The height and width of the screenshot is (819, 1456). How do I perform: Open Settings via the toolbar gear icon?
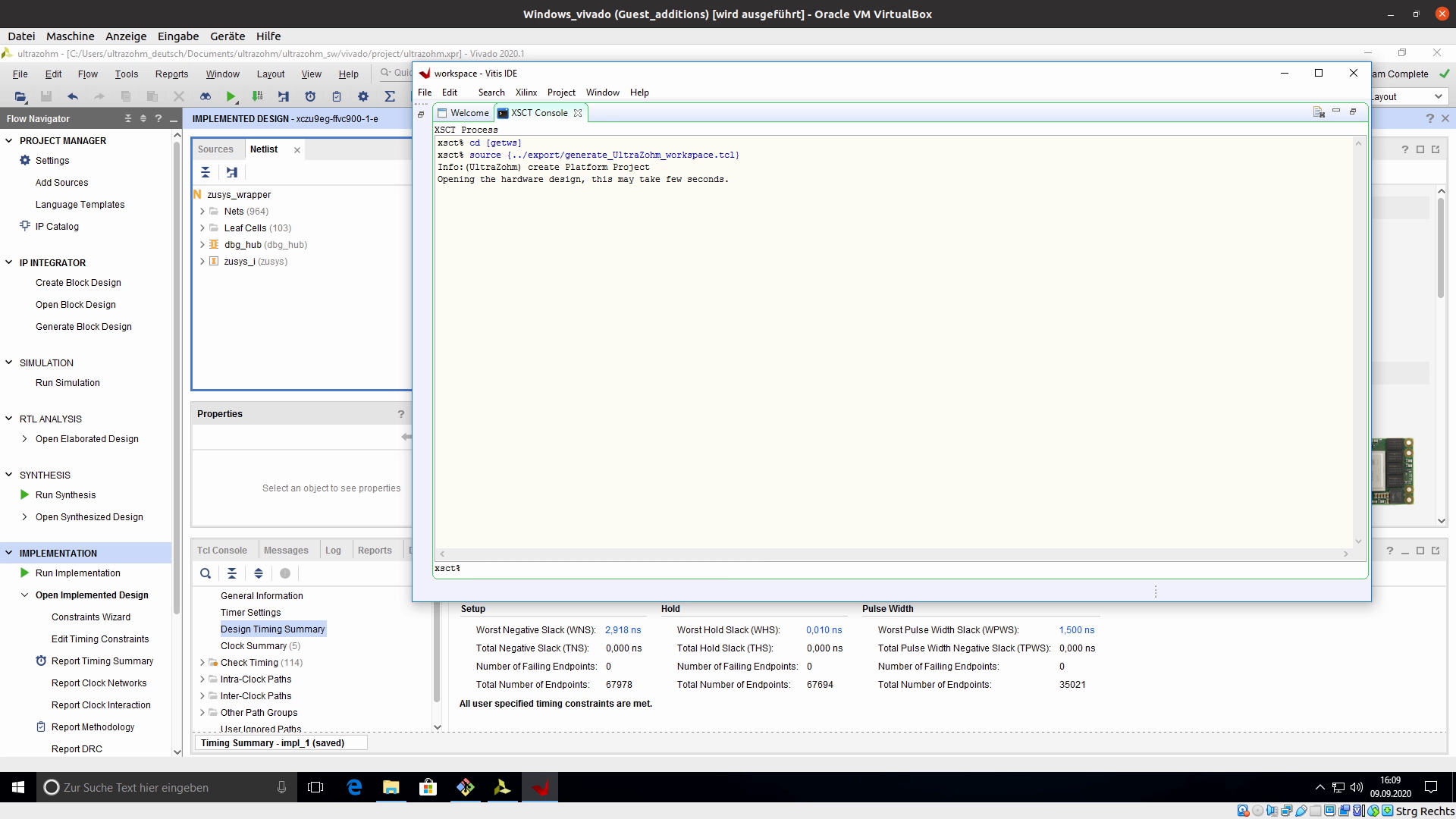tap(363, 96)
